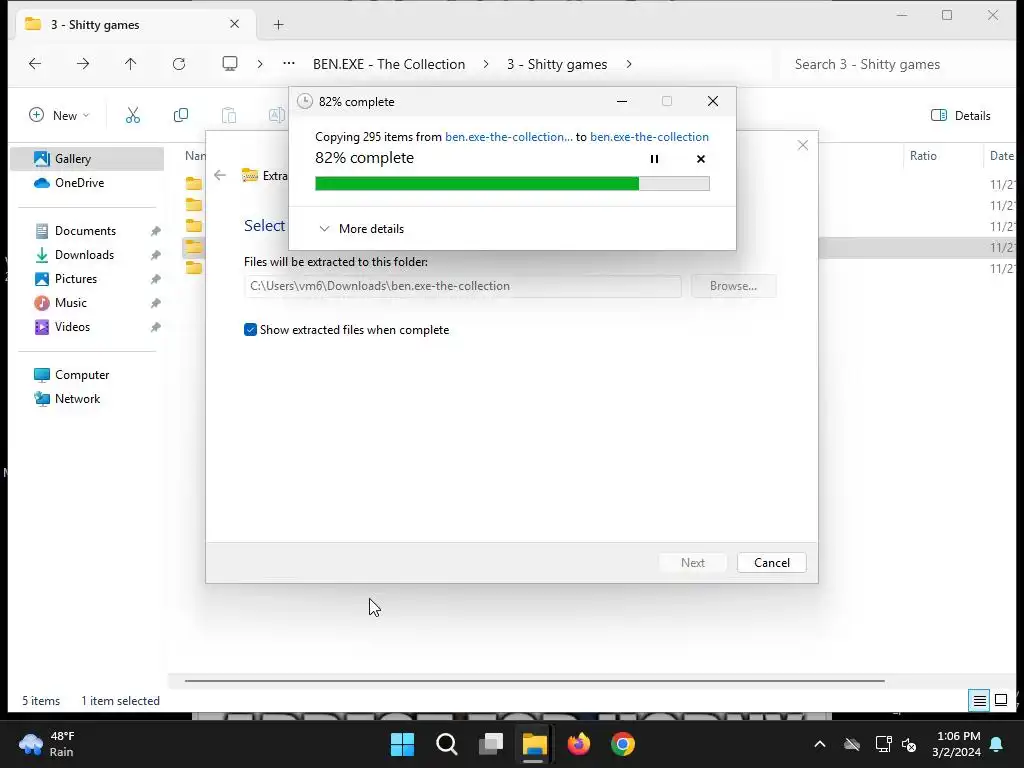Click the Copy icon in the toolbar
Screen dimensions: 1024x768
click(x=181, y=116)
